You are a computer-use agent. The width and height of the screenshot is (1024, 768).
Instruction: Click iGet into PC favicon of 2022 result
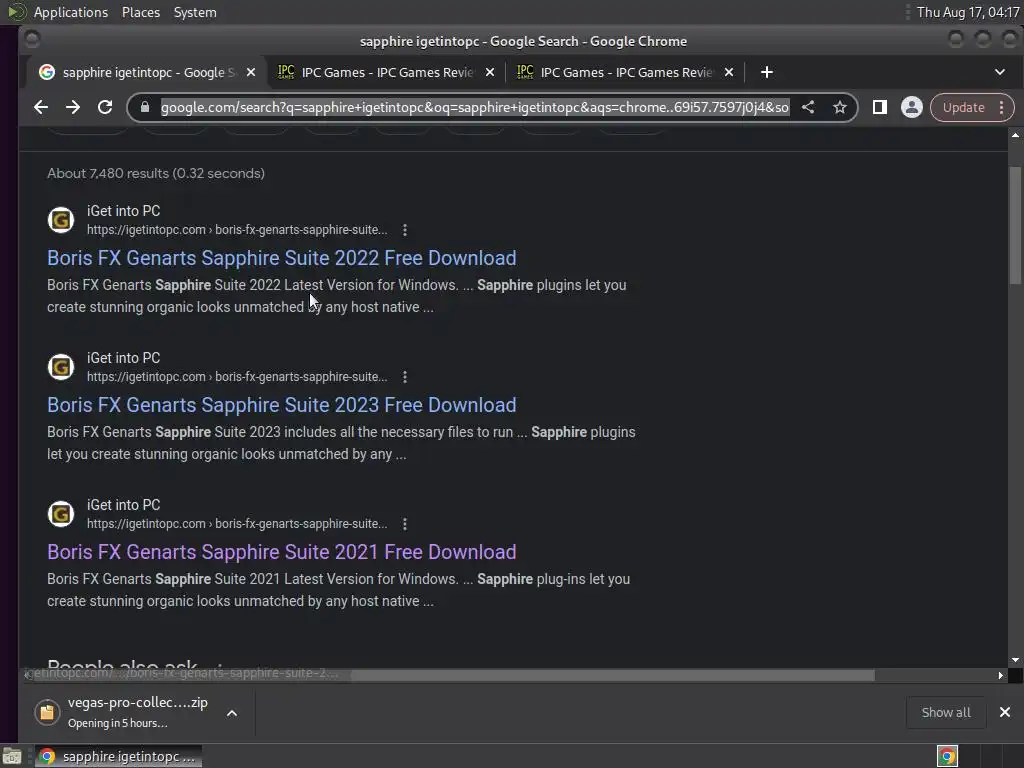point(61,220)
